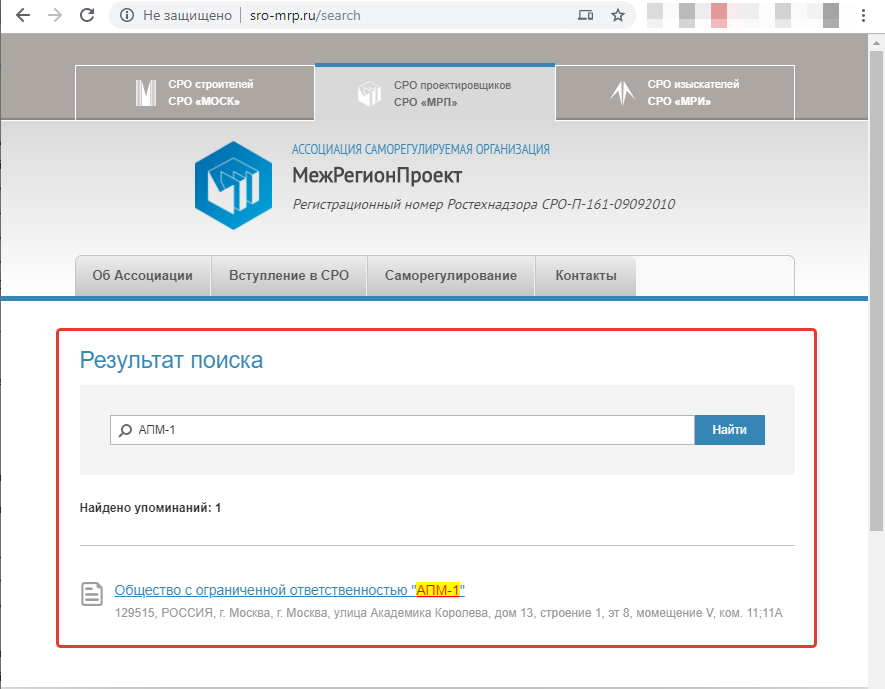This screenshot has width=885, height=689.
Task: Click the document icon beside the search result
Action: tap(91, 594)
